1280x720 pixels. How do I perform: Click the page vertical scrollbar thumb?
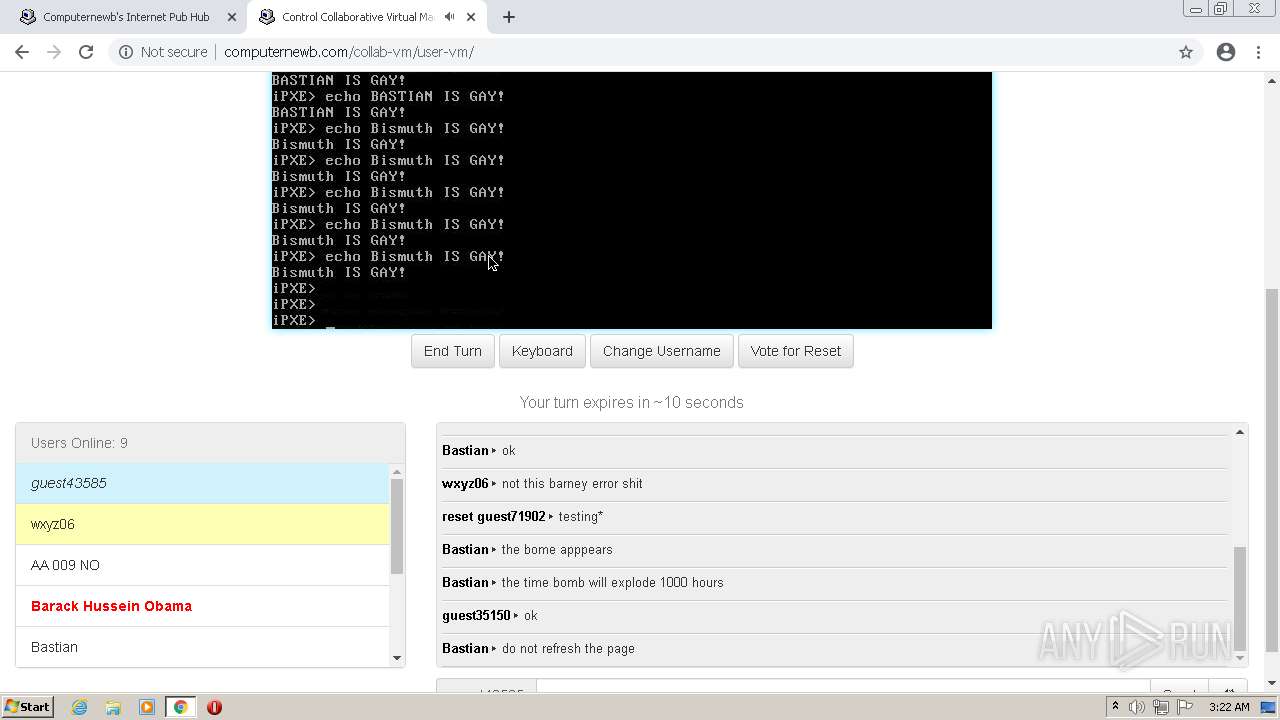click(x=1272, y=470)
